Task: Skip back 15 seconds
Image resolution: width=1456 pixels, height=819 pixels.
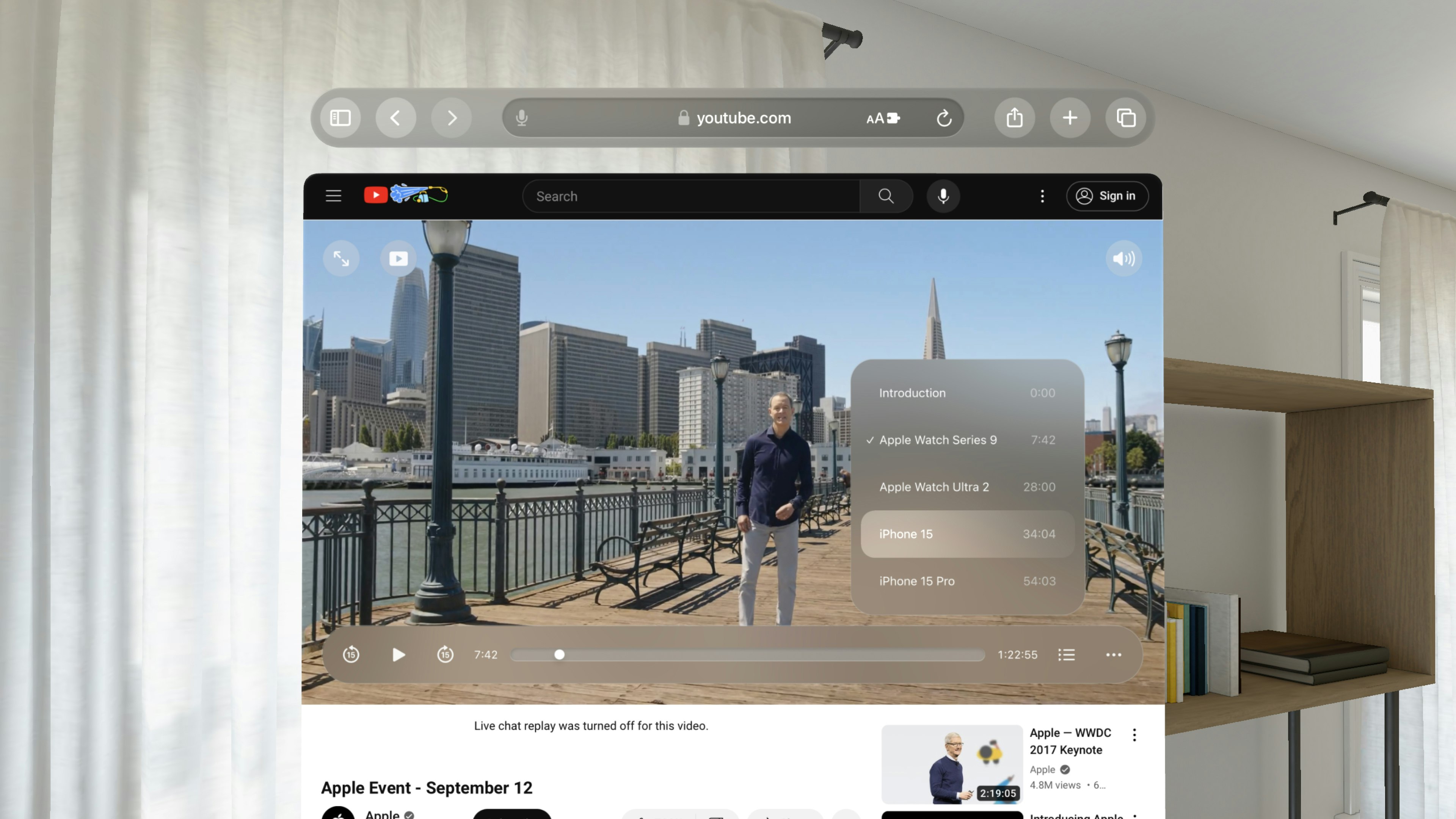Action: [x=351, y=654]
